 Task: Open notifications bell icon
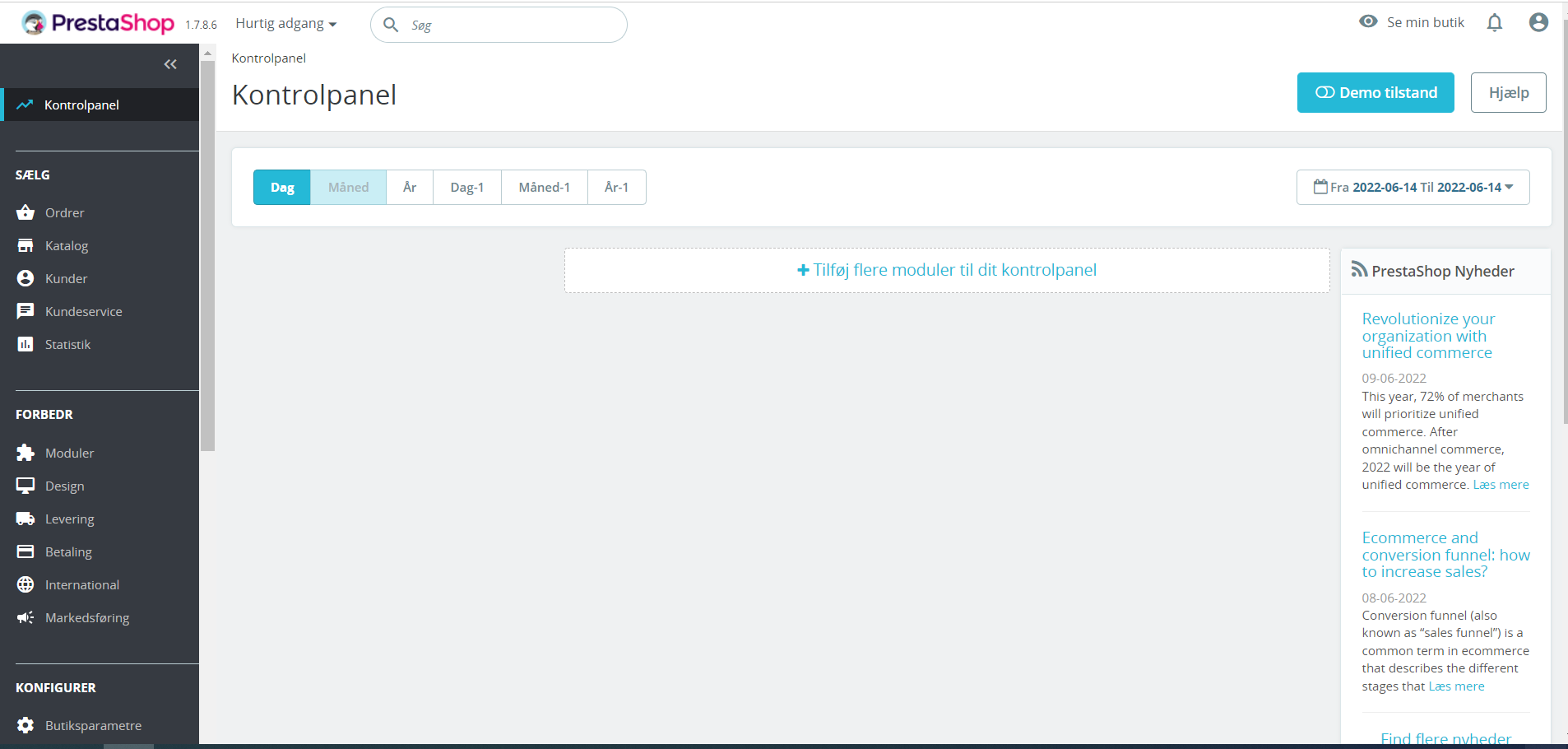point(1495,22)
